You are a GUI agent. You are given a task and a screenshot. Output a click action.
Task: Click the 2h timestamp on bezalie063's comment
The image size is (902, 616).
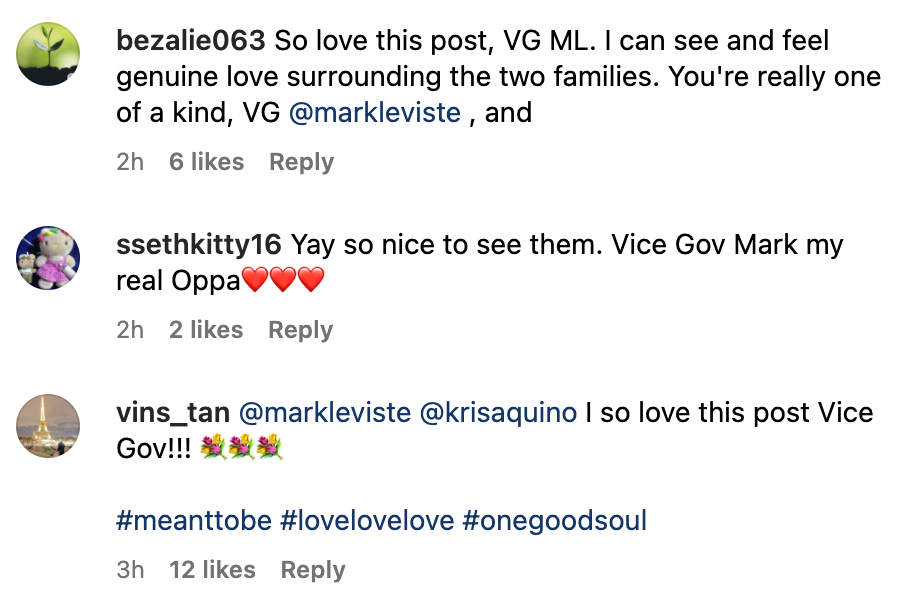131,162
